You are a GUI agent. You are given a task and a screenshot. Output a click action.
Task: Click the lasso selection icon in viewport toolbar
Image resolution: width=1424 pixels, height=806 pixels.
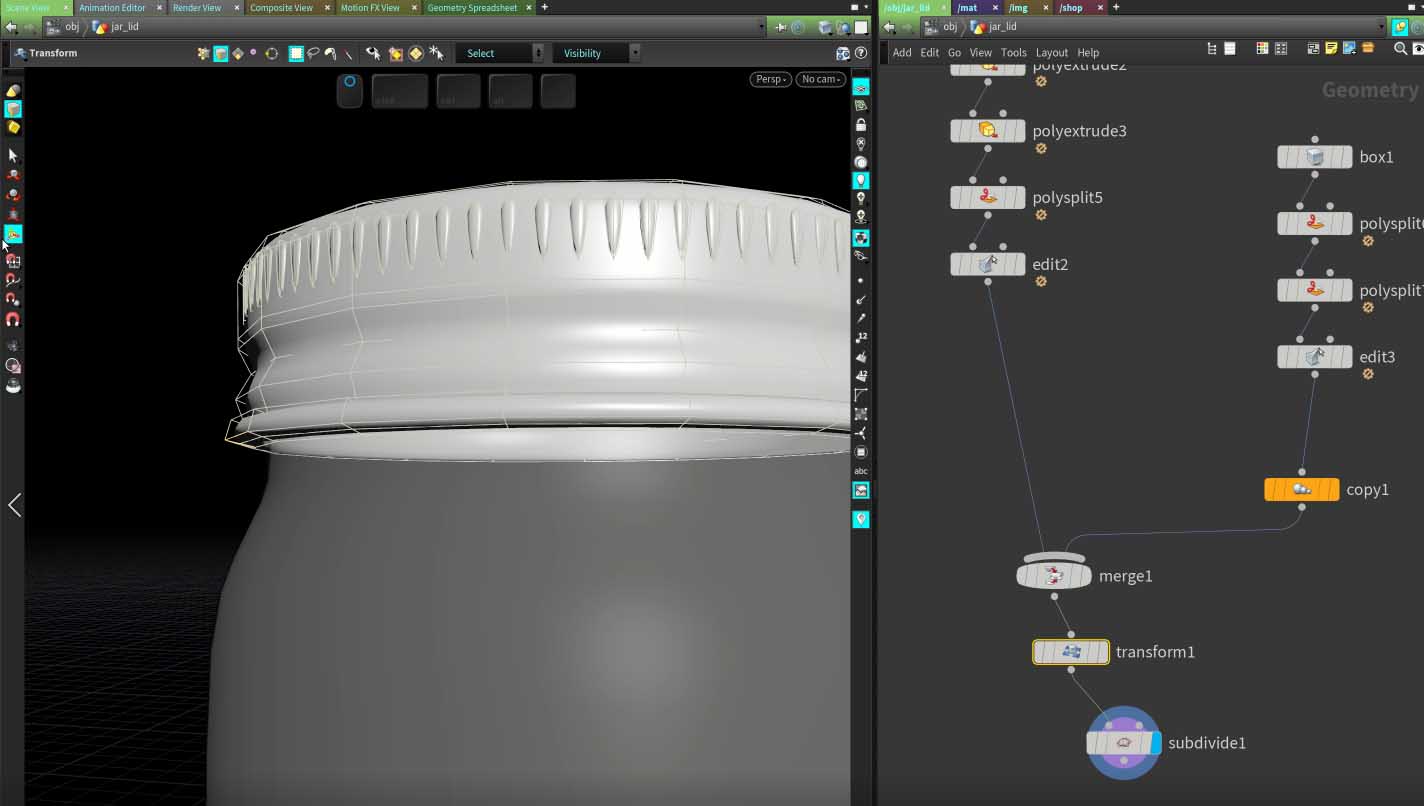pos(313,53)
